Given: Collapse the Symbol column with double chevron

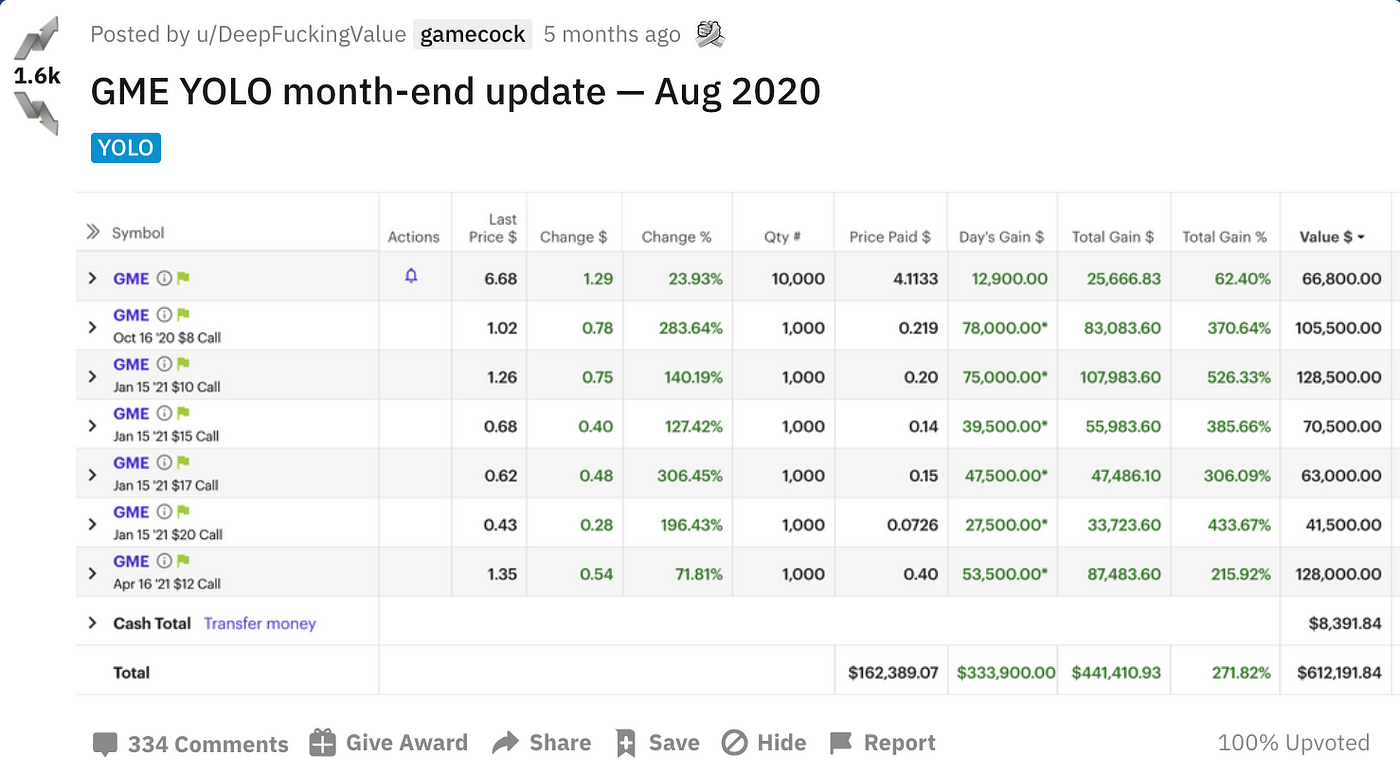Looking at the screenshot, I should pyautogui.click(x=93, y=232).
